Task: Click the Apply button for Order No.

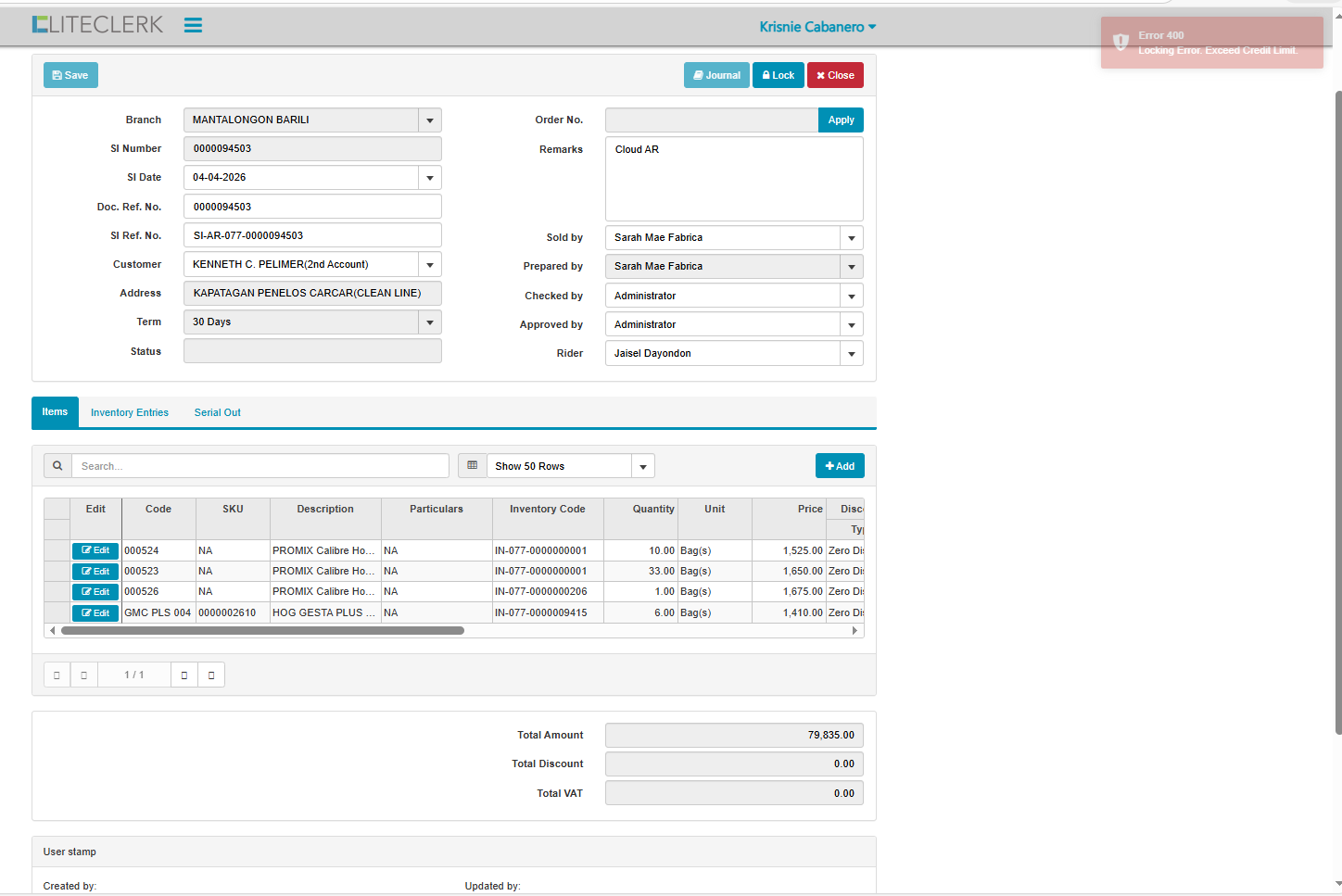Action: pyautogui.click(x=841, y=120)
